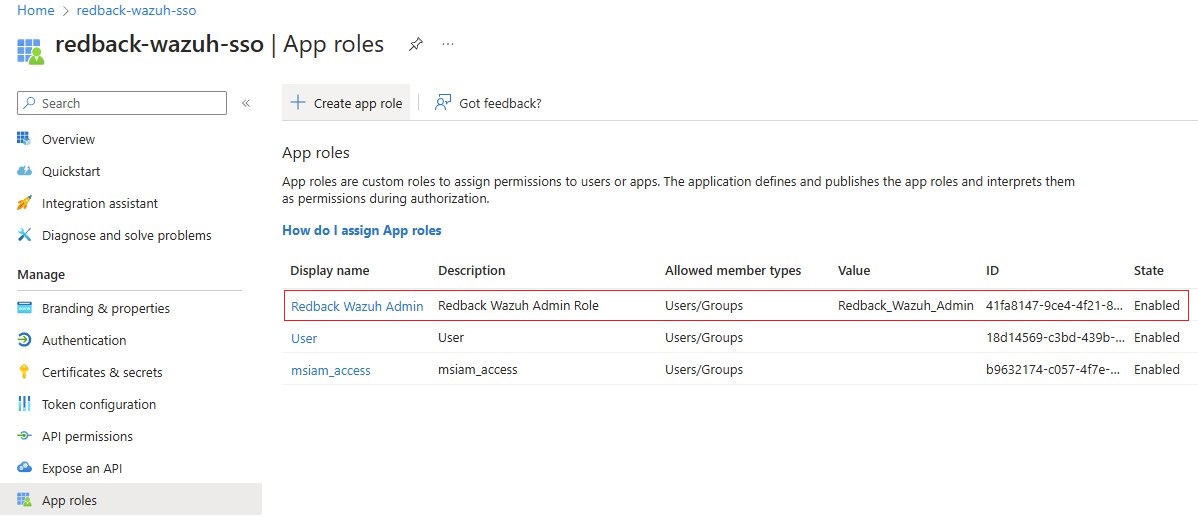The height and width of the screenshot is (517, 1198).
Task: Click the Certificates & secrets key icon
Action: [24, 372]
